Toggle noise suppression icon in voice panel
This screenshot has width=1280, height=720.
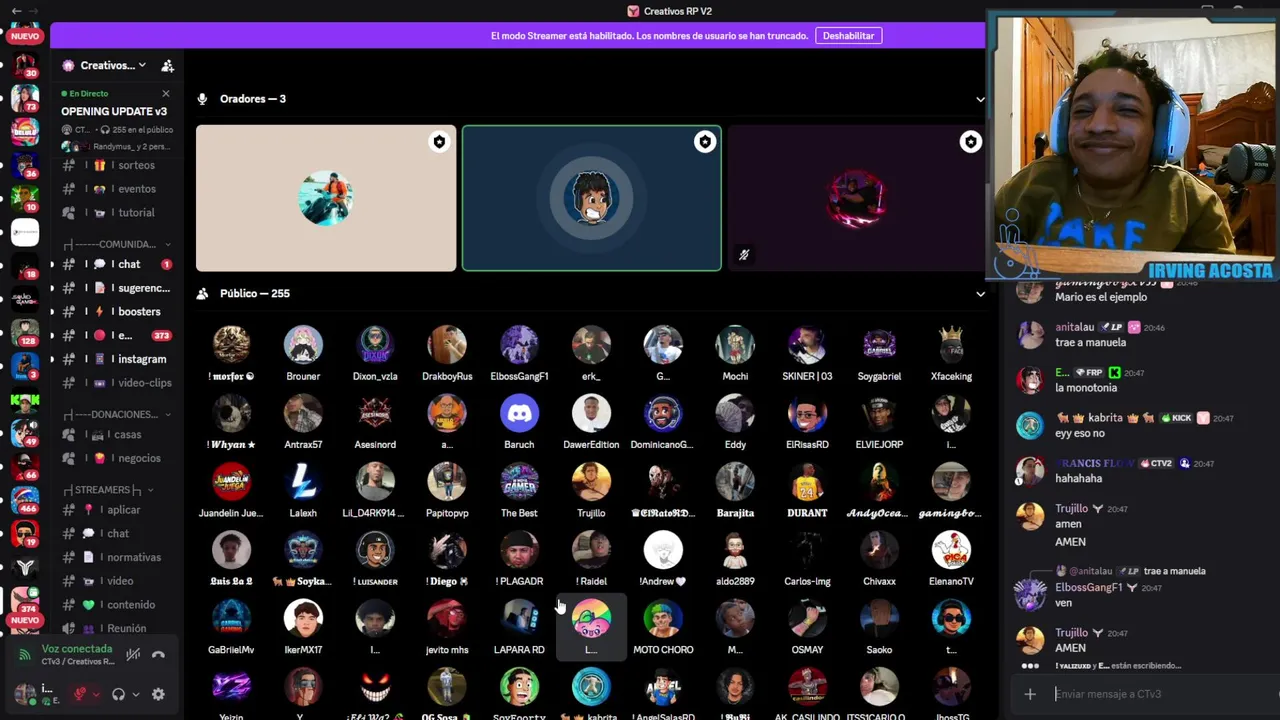[x=133, y=655]
